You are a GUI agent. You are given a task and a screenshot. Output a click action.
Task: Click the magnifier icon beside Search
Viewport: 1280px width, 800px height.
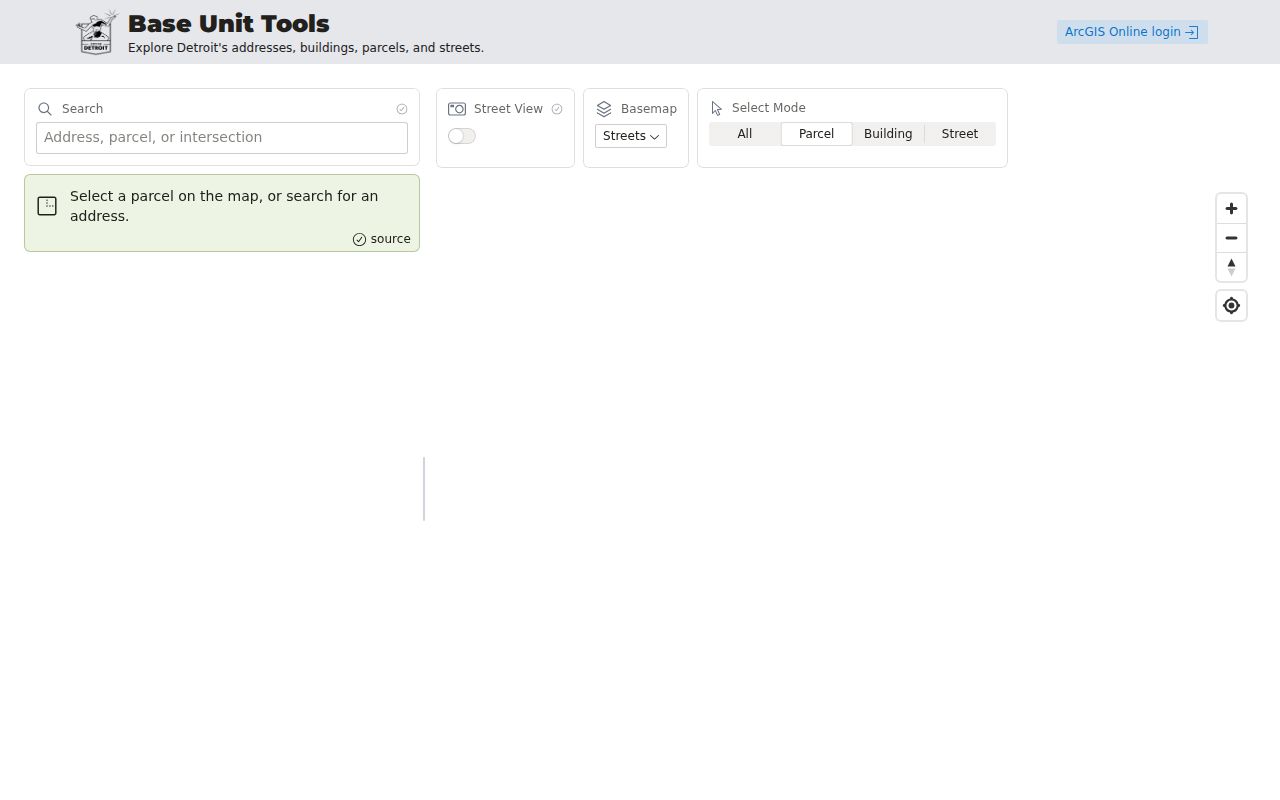point(45,109)
